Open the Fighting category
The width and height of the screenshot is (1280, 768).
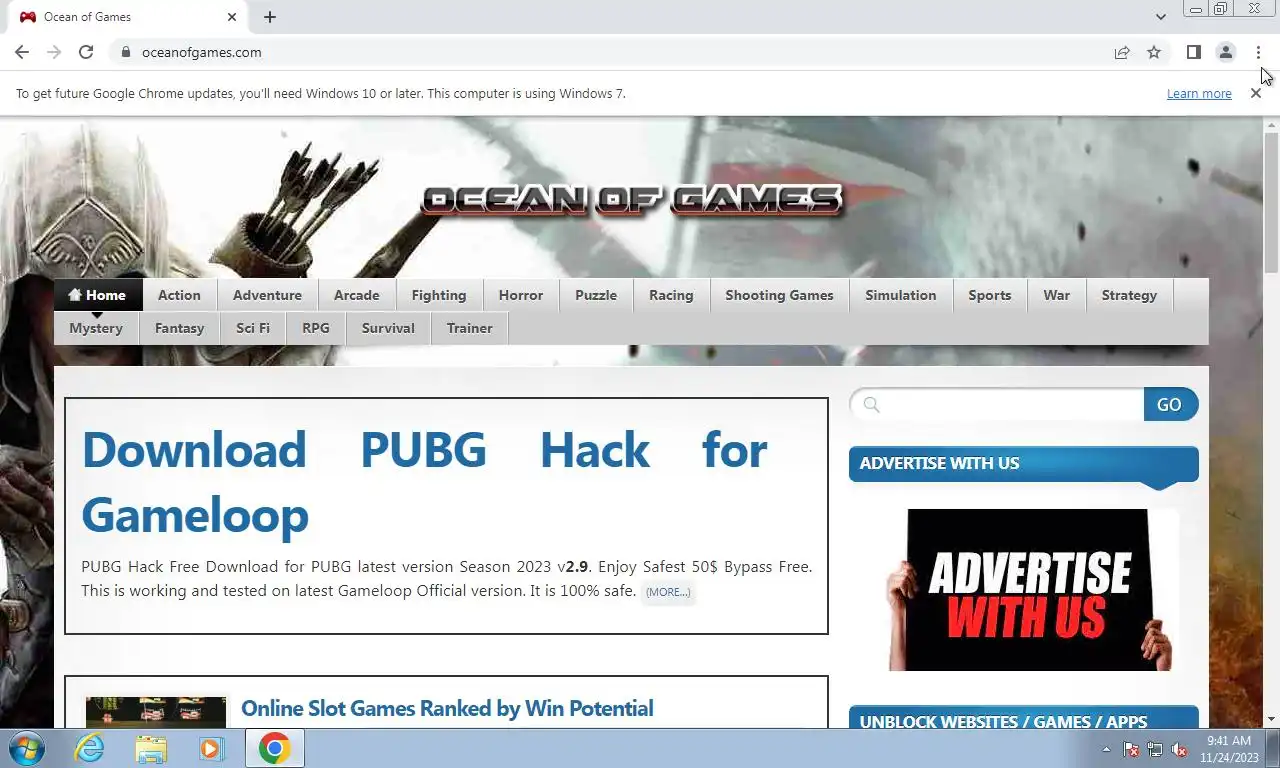point(439,295)
